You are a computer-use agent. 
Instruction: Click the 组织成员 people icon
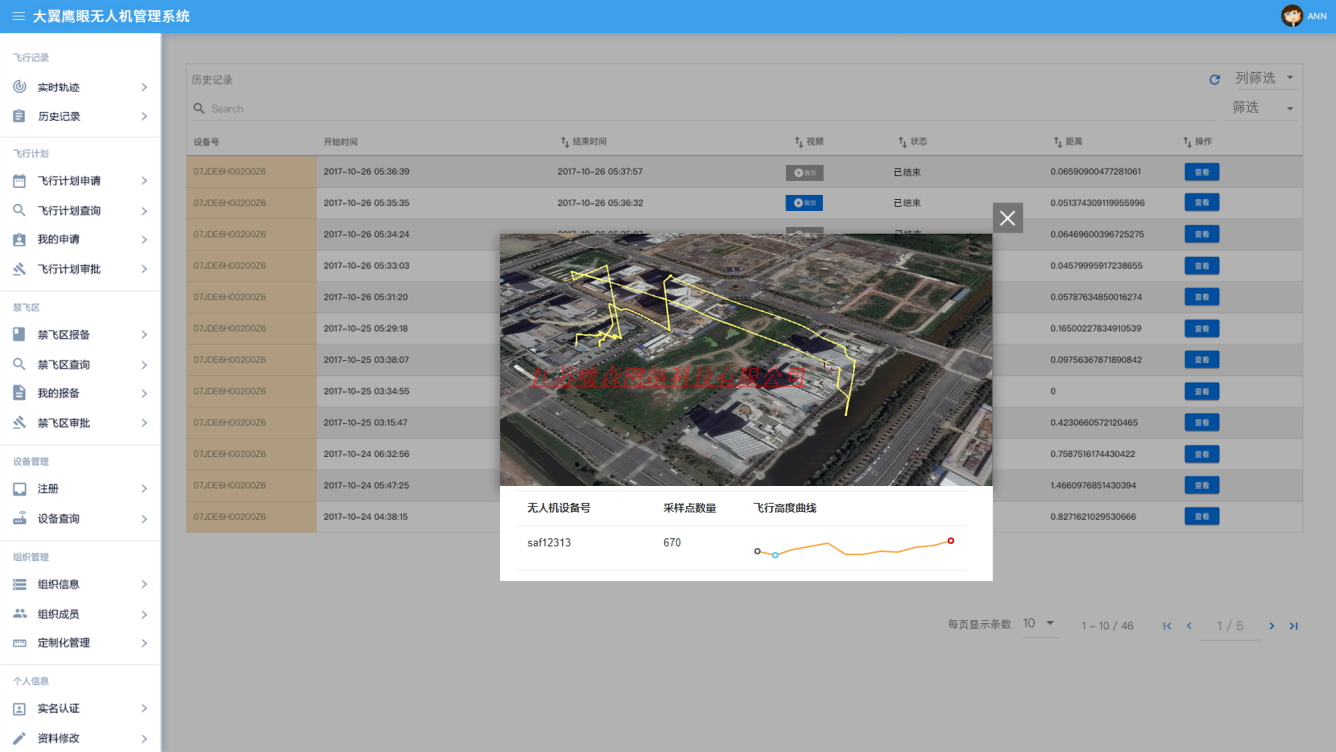pos(19,614)
